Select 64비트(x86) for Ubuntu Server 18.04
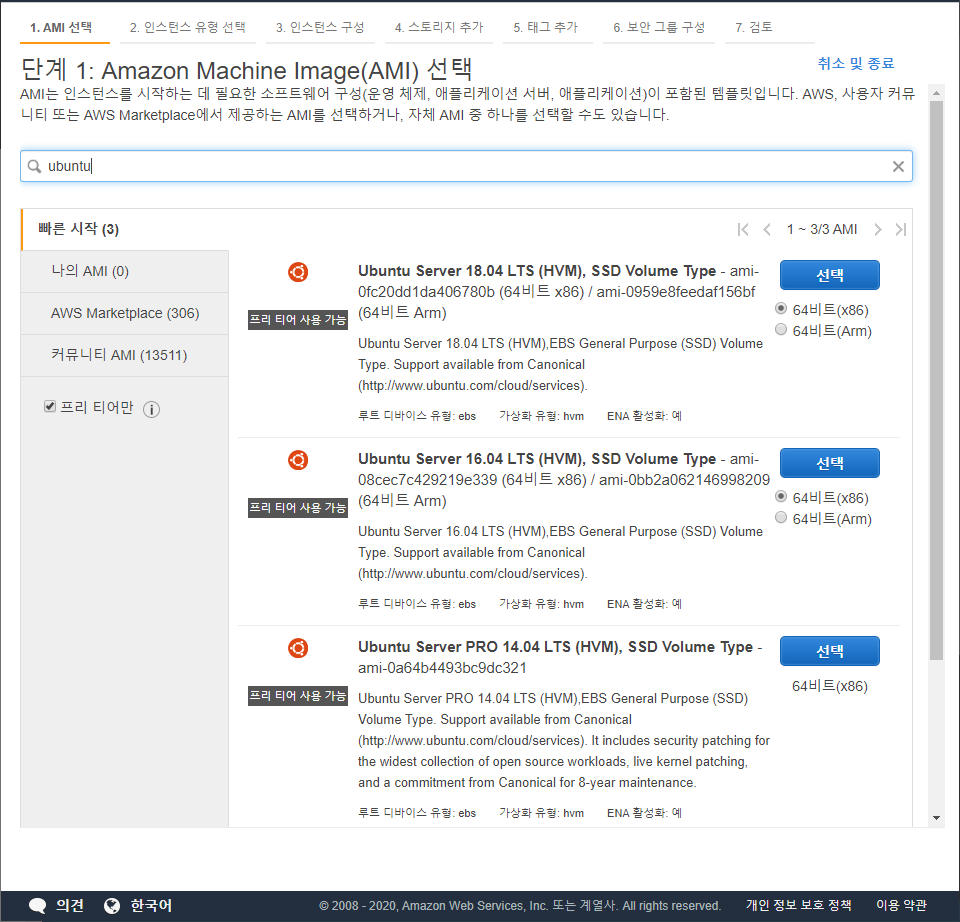This screenshot has height=922, width=960. pos(781,308)
